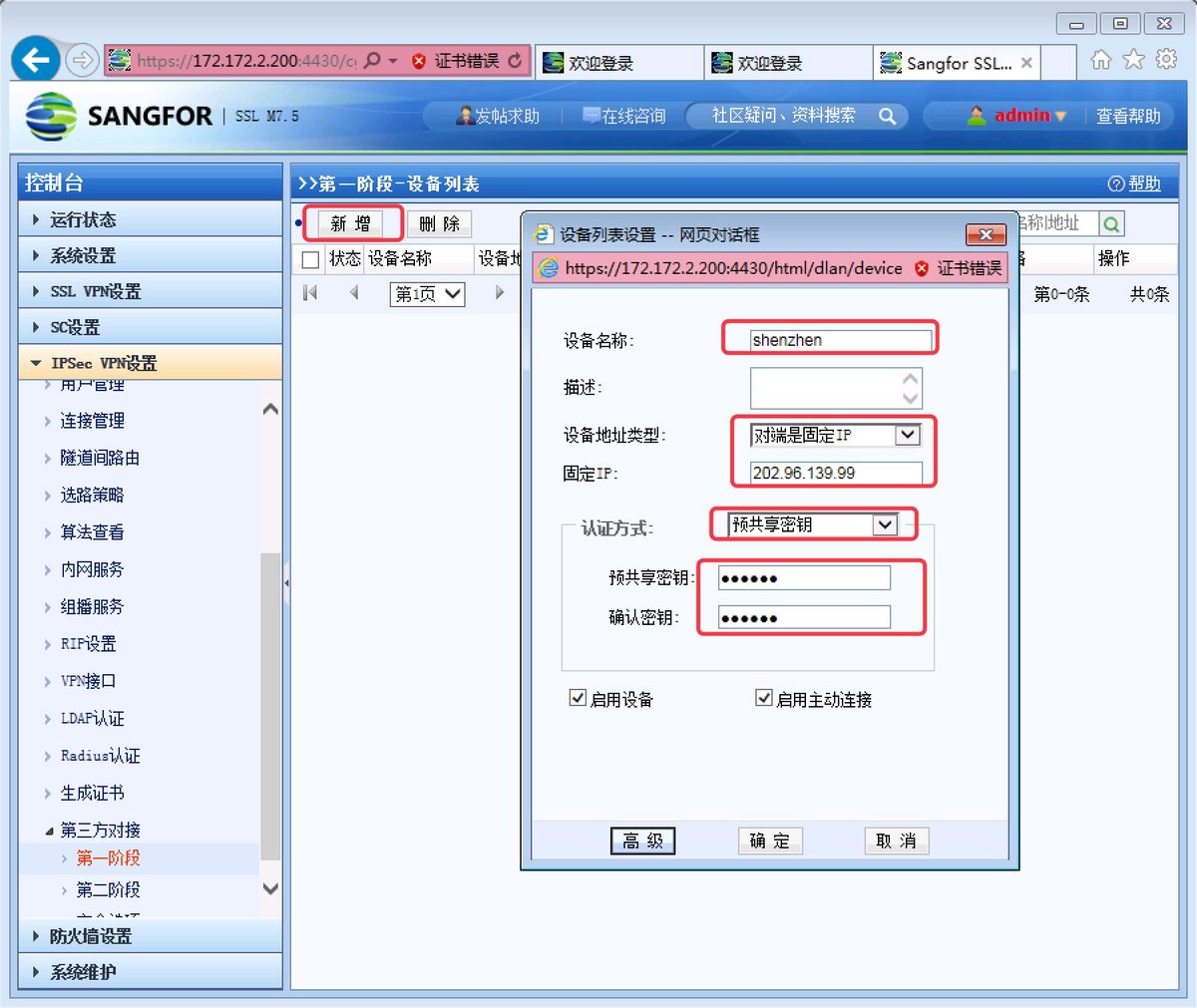1197x1008 pixels.
Task: Click the certificate error icon in address bar
Action: pos(417,60)
